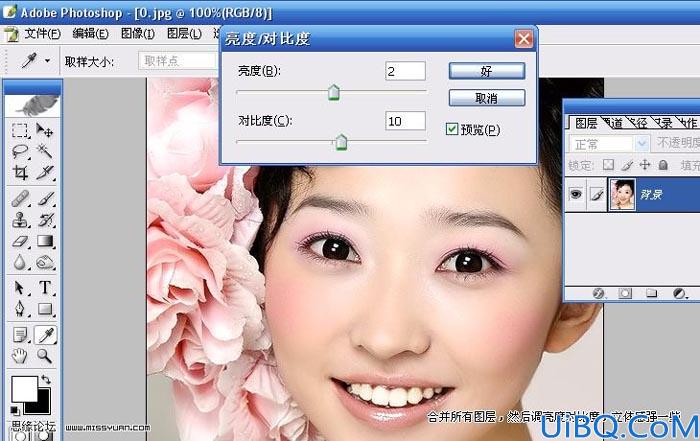
Task: Click the white foreground color swatch
Action: coord(24,389)
